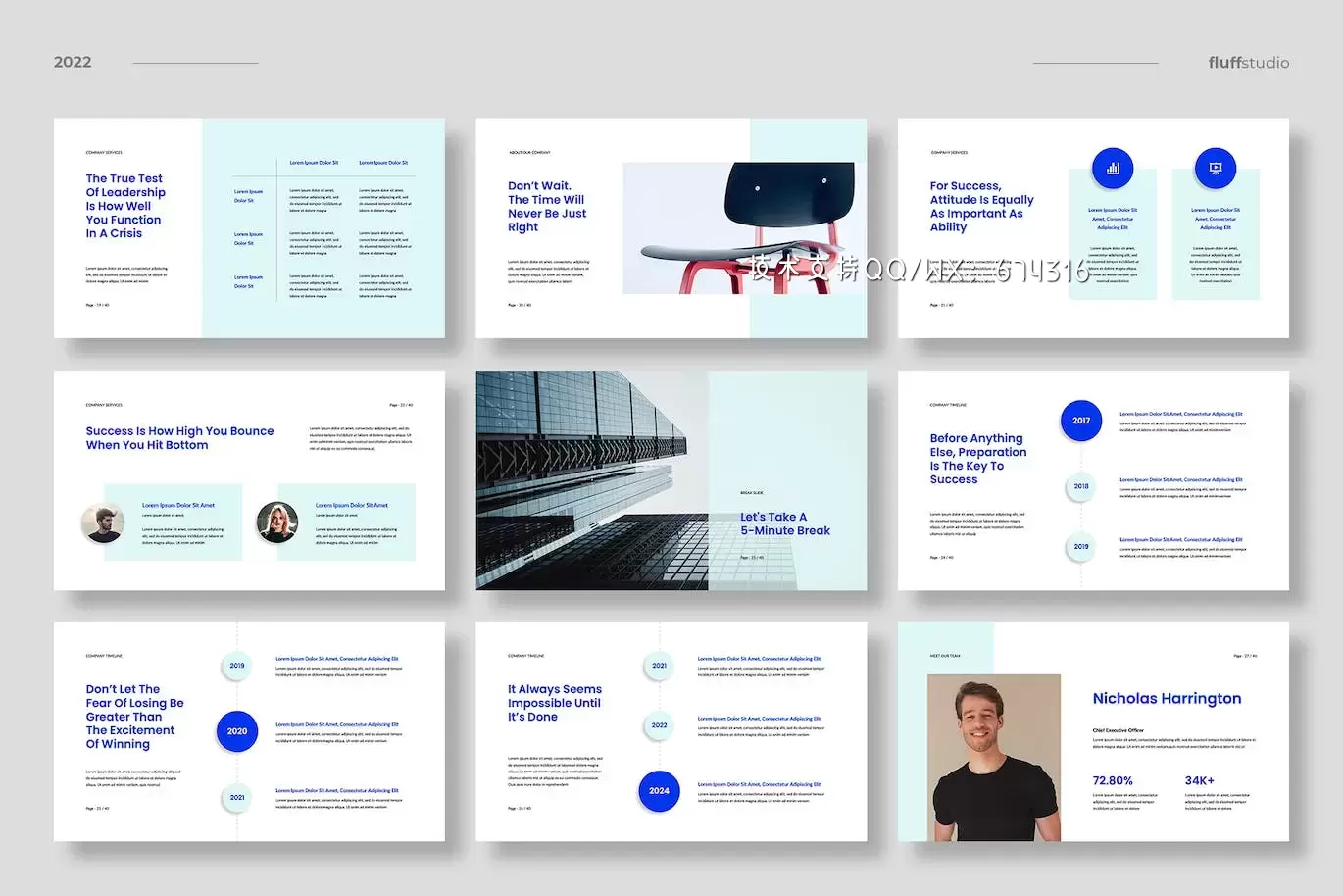Select the blue 2020 timeline circle
Viewport: 1343px width, 896px height.
237,731
